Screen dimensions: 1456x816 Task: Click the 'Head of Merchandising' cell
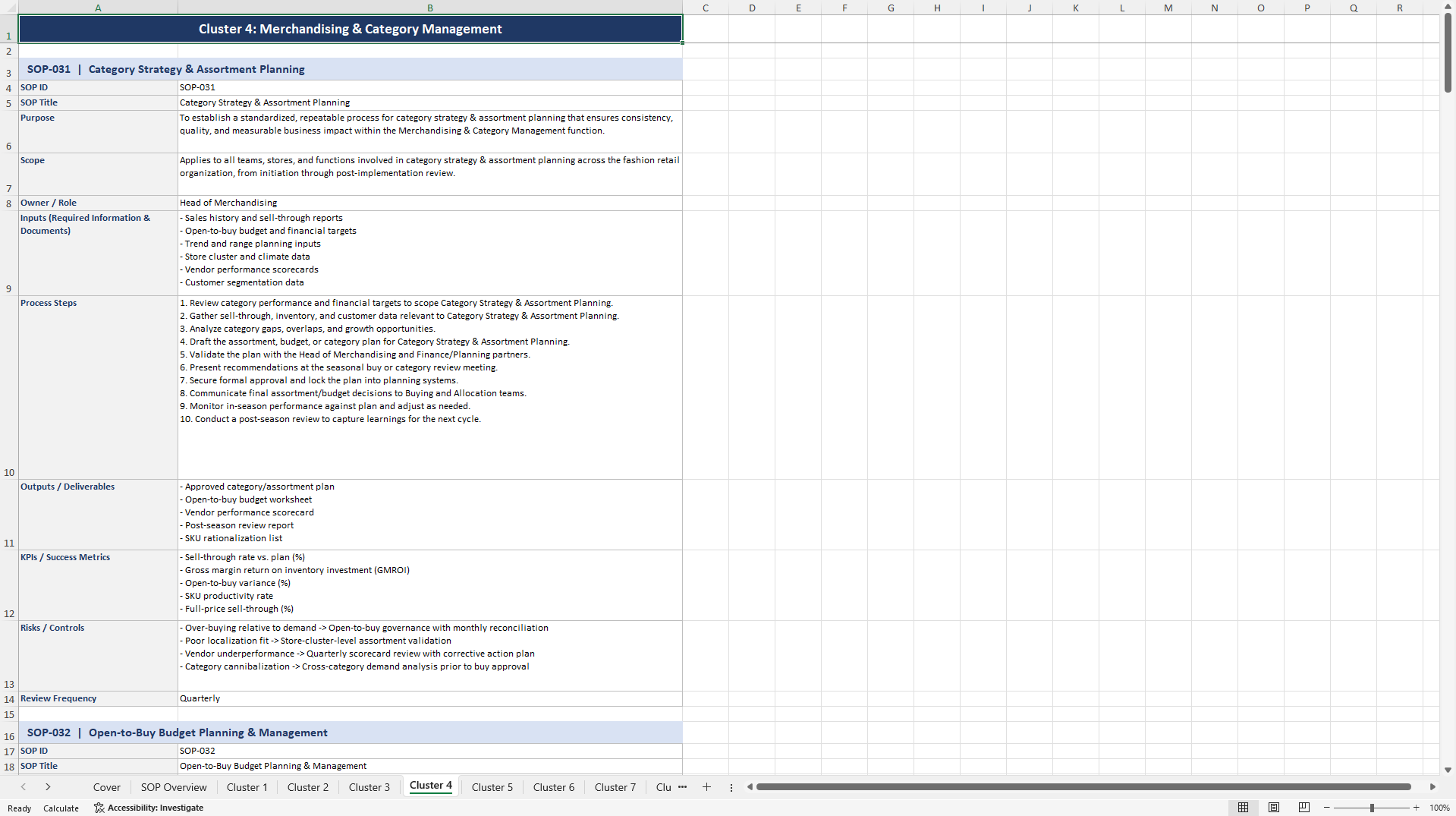[x=430, y=203]
